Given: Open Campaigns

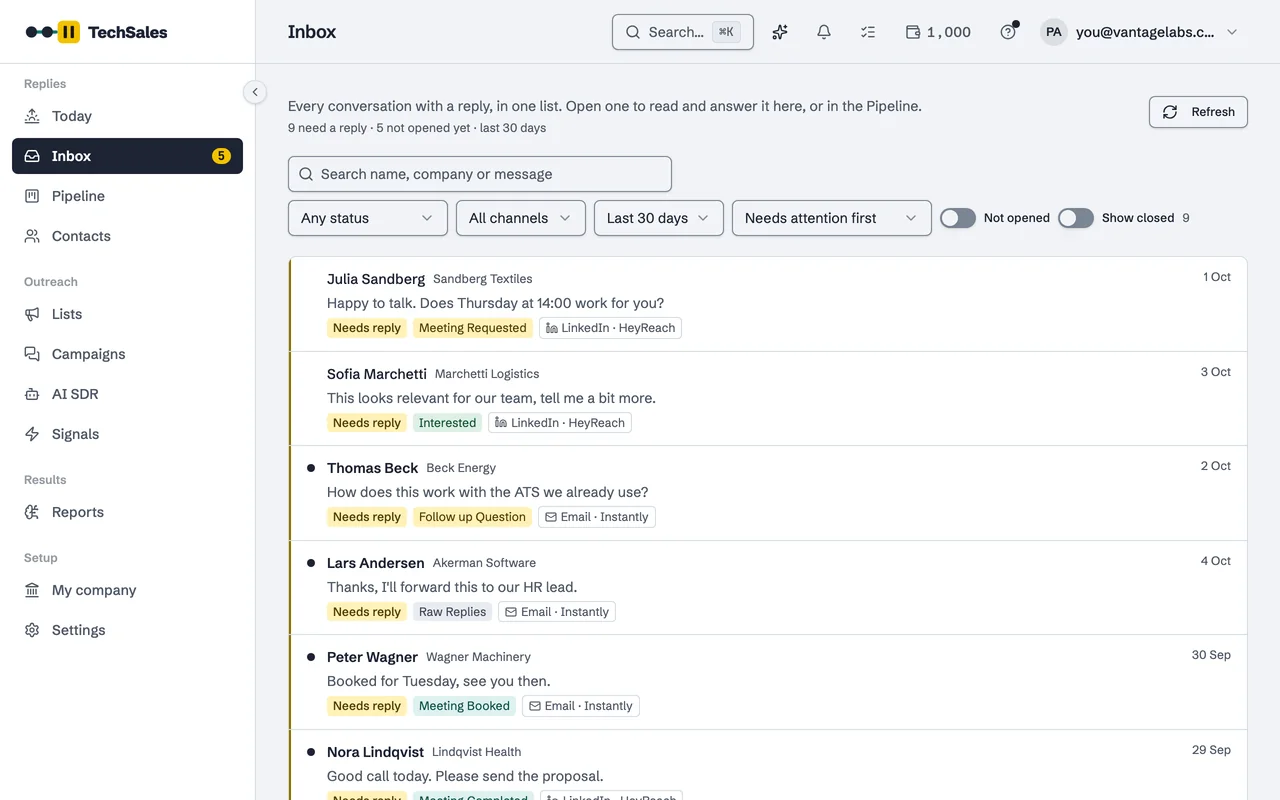Looking at the screenshot, I should (127, 354).
